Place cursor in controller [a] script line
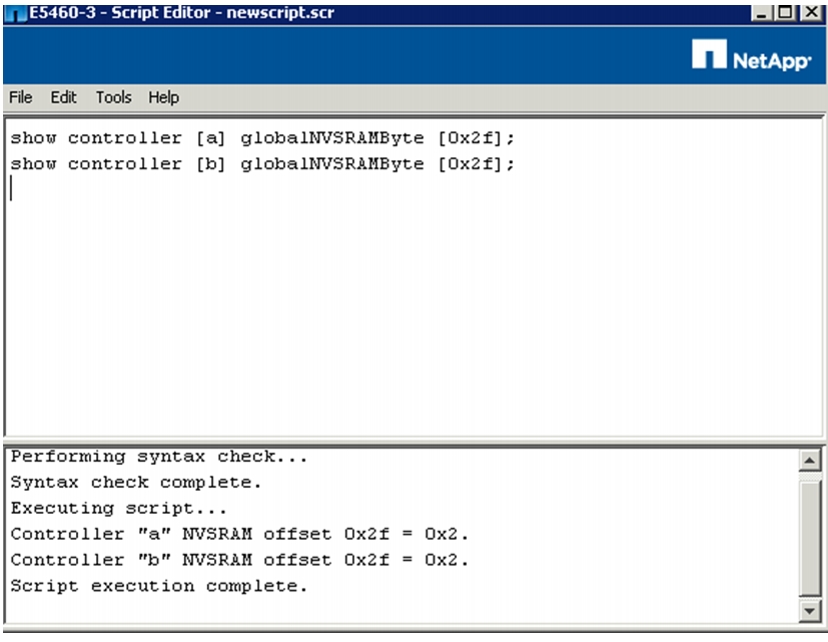The image size is (828, 642). pyautogui.click(x=262, y=138)
